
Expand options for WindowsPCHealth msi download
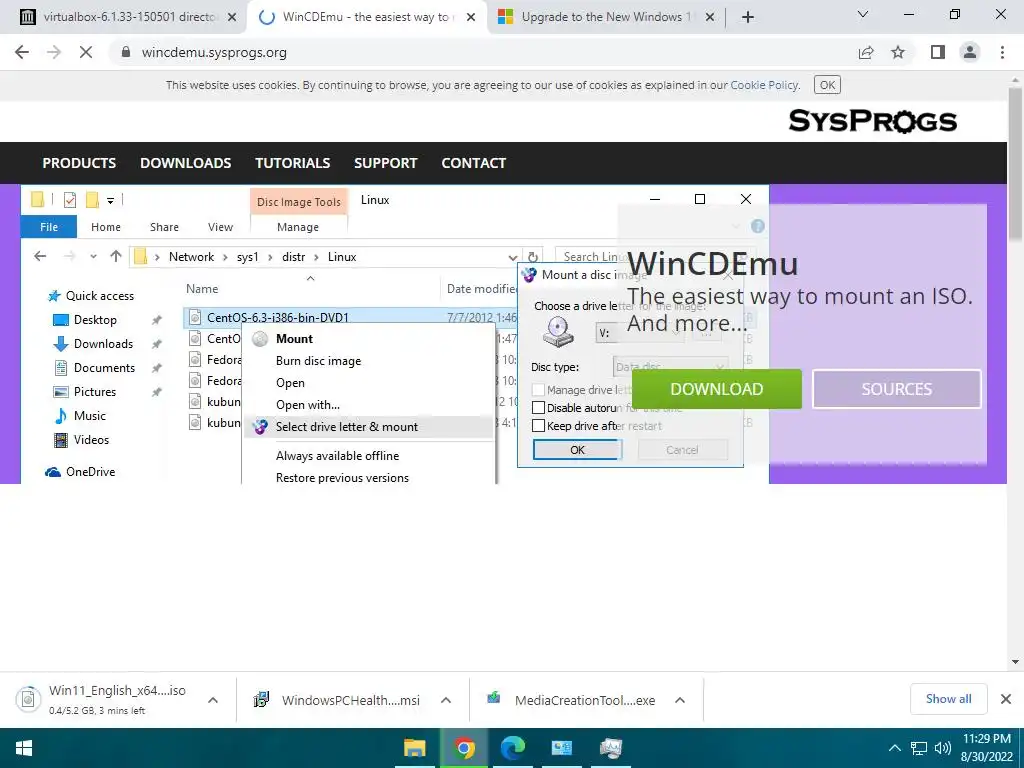[446, 700]
